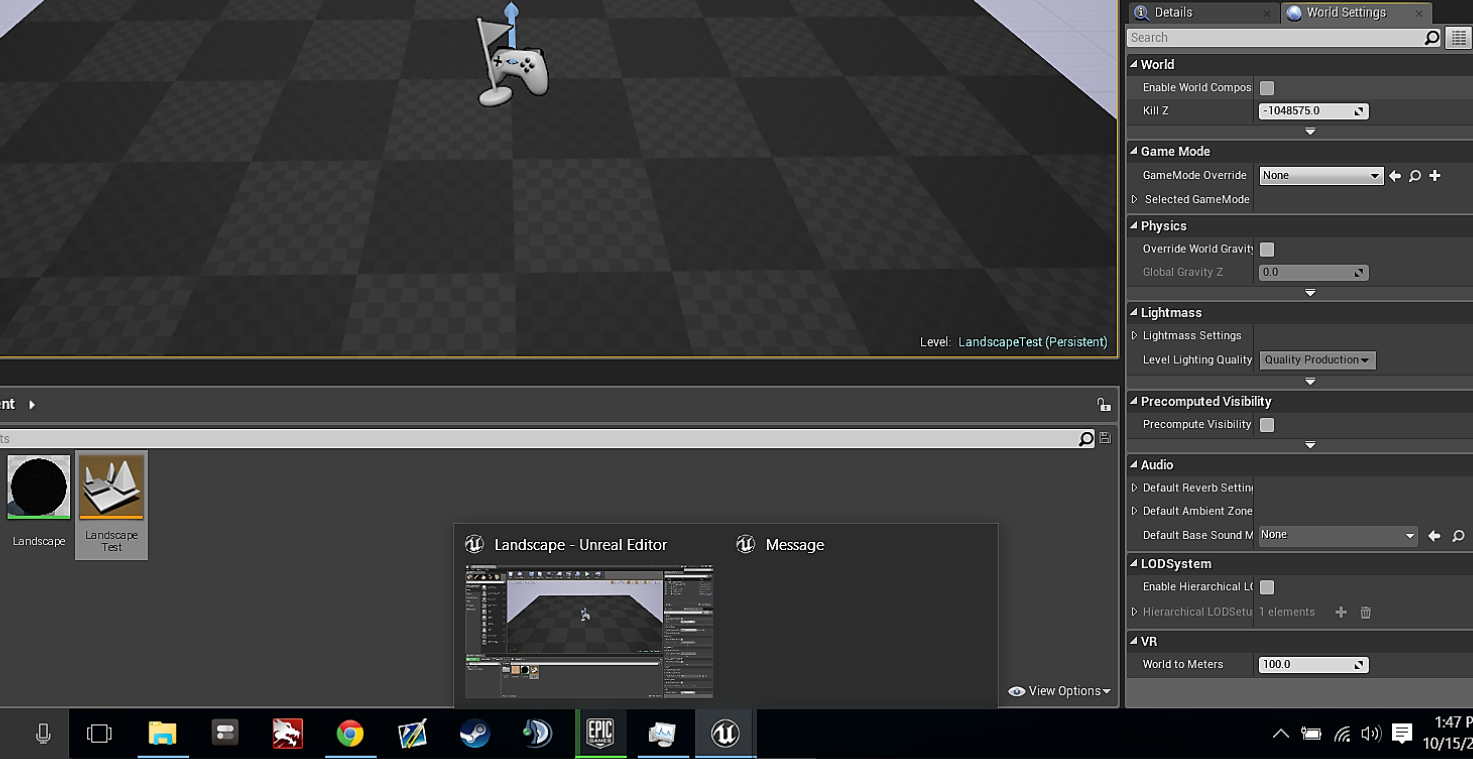This screenshot has width=1473, height=759.
Task: Switch to the Message window preview
Action: click(794, 545)
